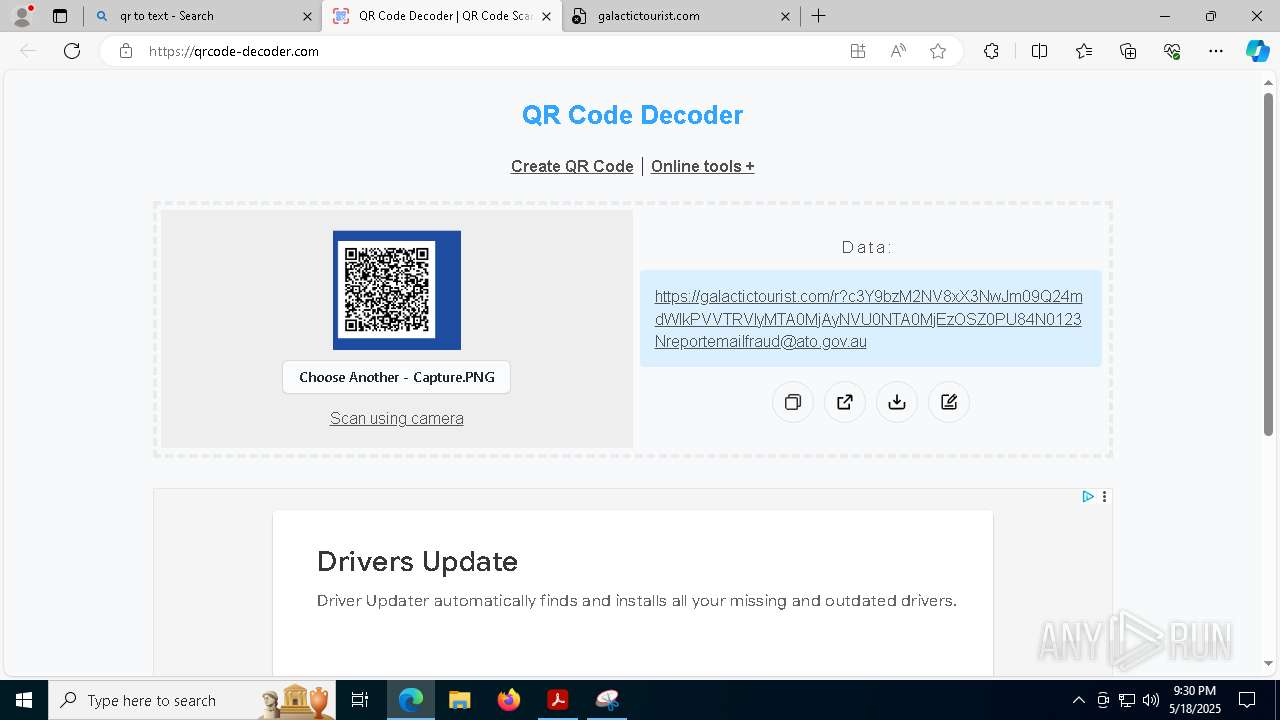Image resolution: width=1280 pixels, height=720 pixels.
Task: Close the 'qr to text - Search' tab
Action: click(x=307, y=16)
